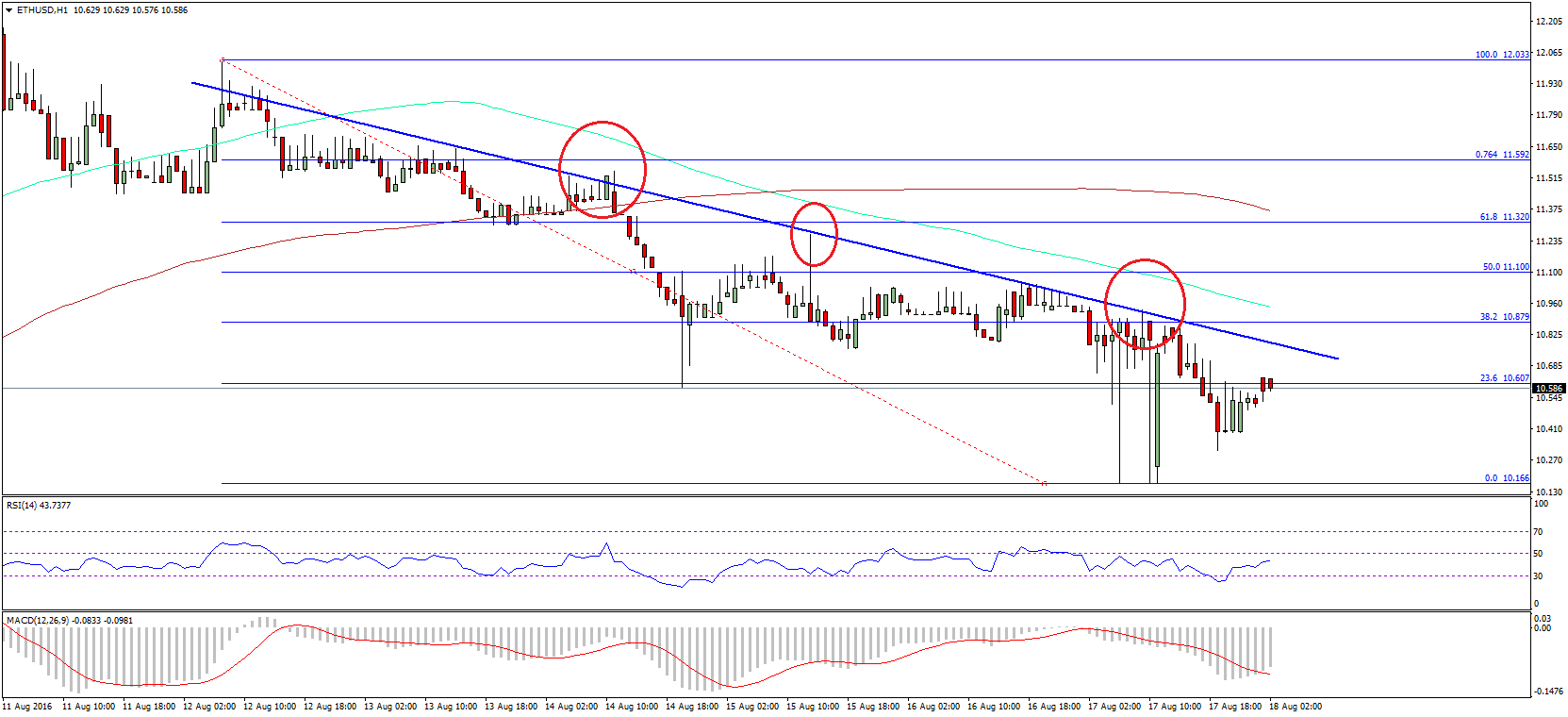Image resolution: width=1568 pixels, height=717 pixels.
Task: Click the 10.685 price axis value
Action: (1549, 366)
